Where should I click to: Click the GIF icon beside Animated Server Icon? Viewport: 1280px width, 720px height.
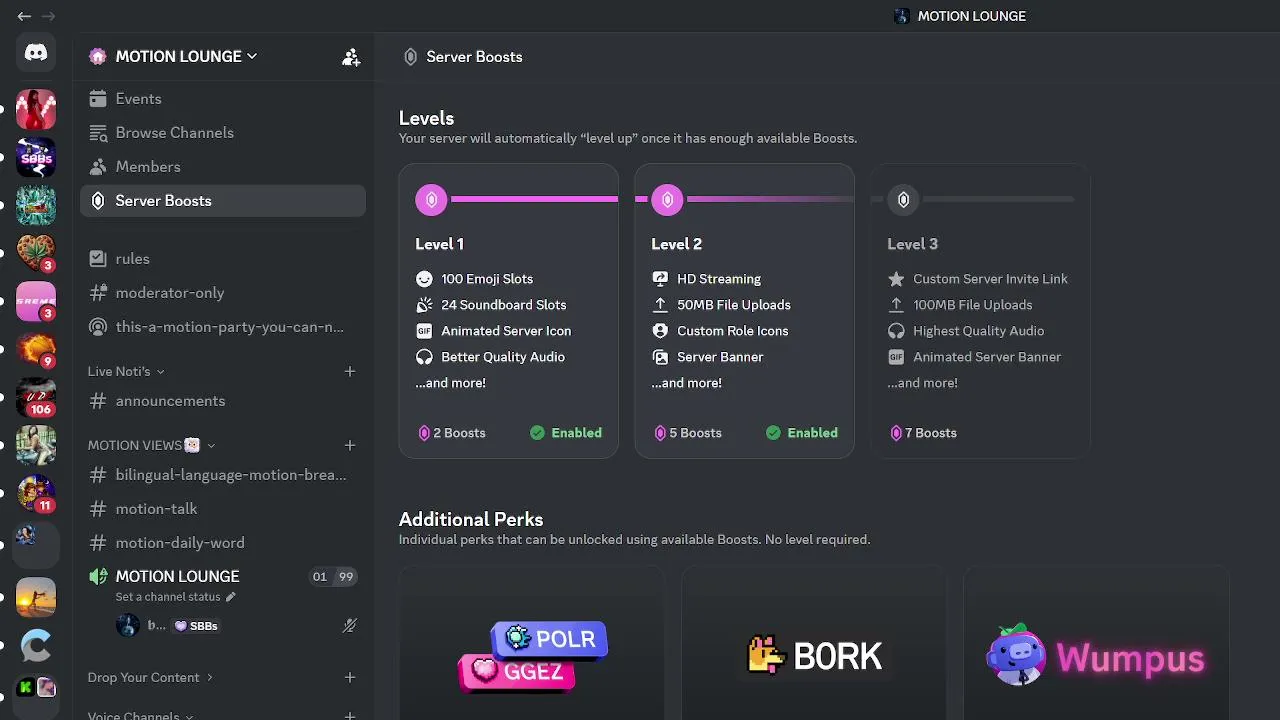coord(424,331)
